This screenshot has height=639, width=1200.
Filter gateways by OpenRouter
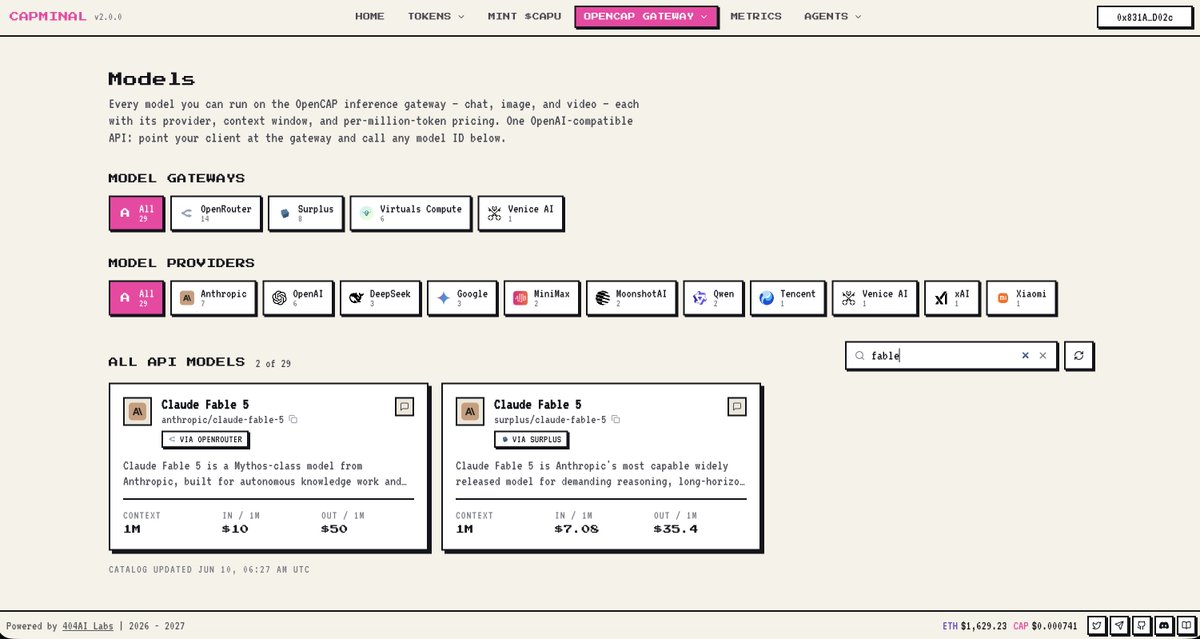point(217,213)
